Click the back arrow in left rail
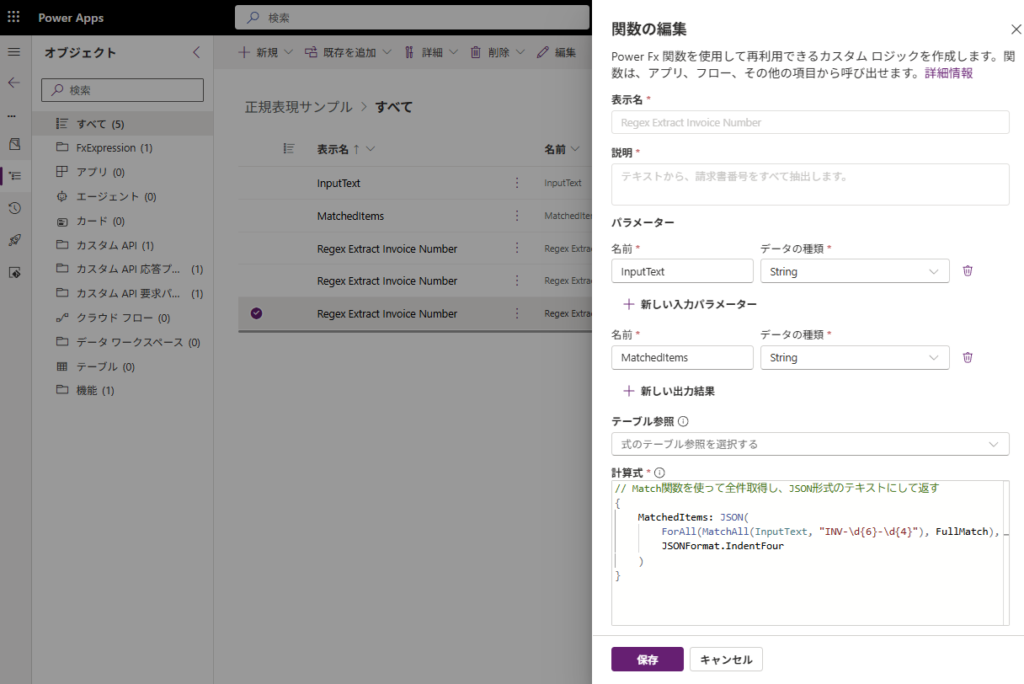1024x684 pixels. tap(14, 83)
